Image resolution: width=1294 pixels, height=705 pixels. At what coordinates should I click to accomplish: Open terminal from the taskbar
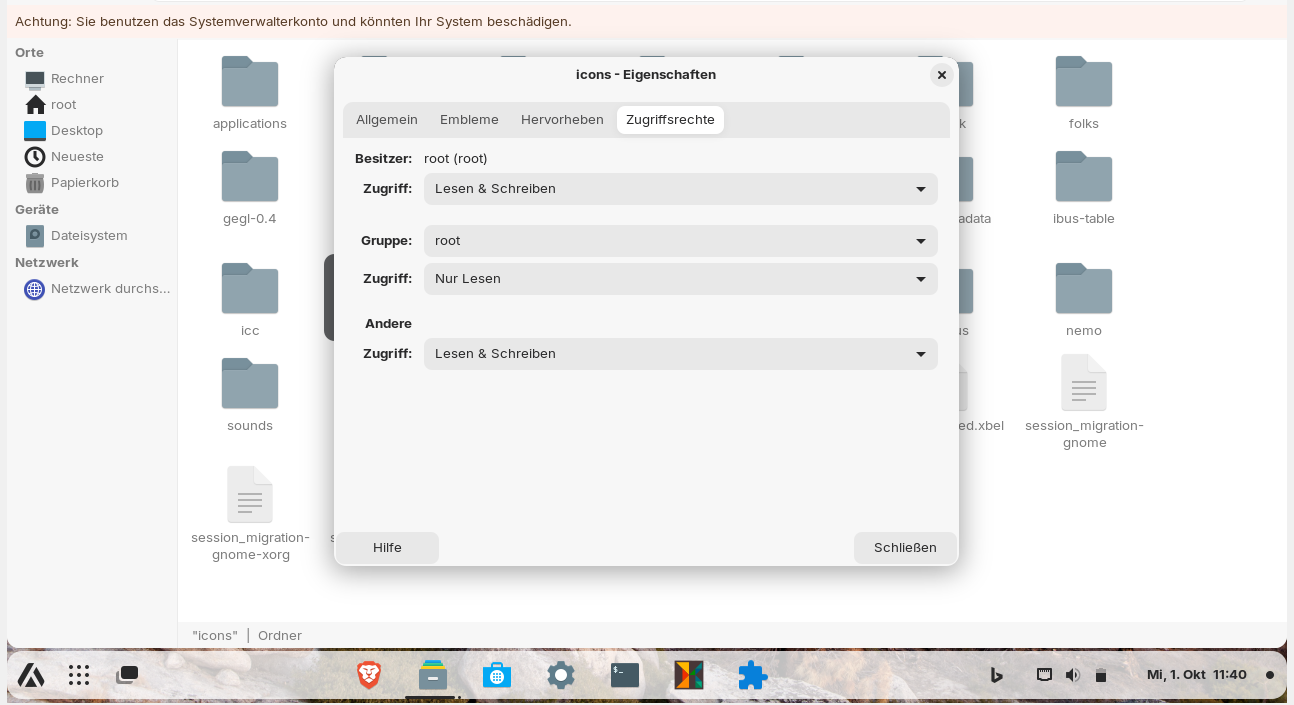pyautogui.click(x=625, y=675)
